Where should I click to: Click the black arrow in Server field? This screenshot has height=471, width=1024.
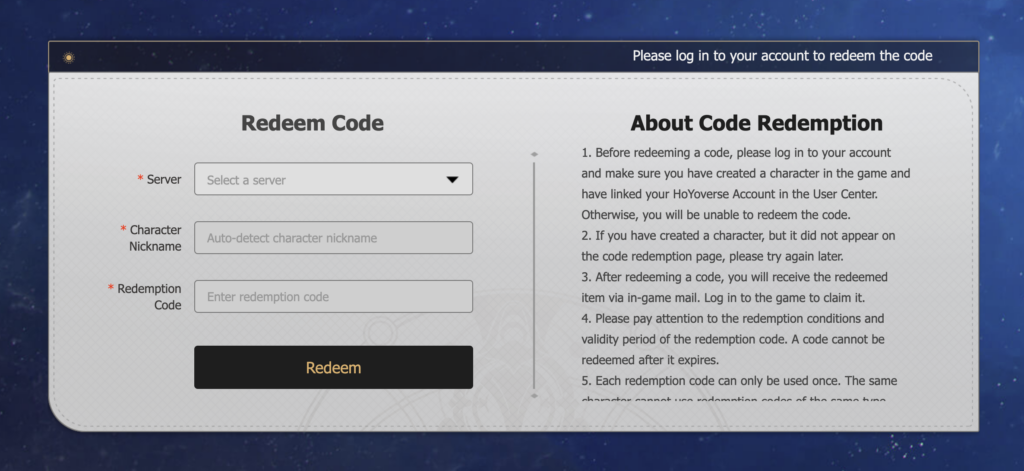452,180
